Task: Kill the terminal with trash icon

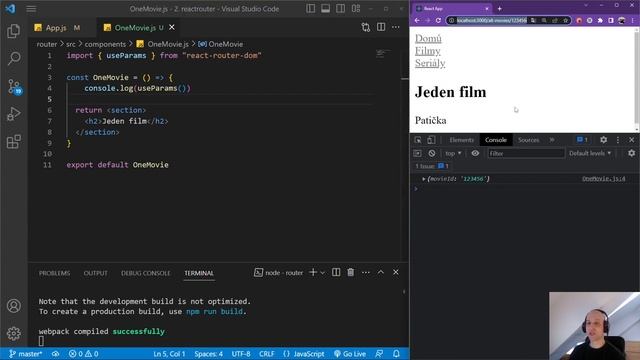Action: (x=351, y=272)
